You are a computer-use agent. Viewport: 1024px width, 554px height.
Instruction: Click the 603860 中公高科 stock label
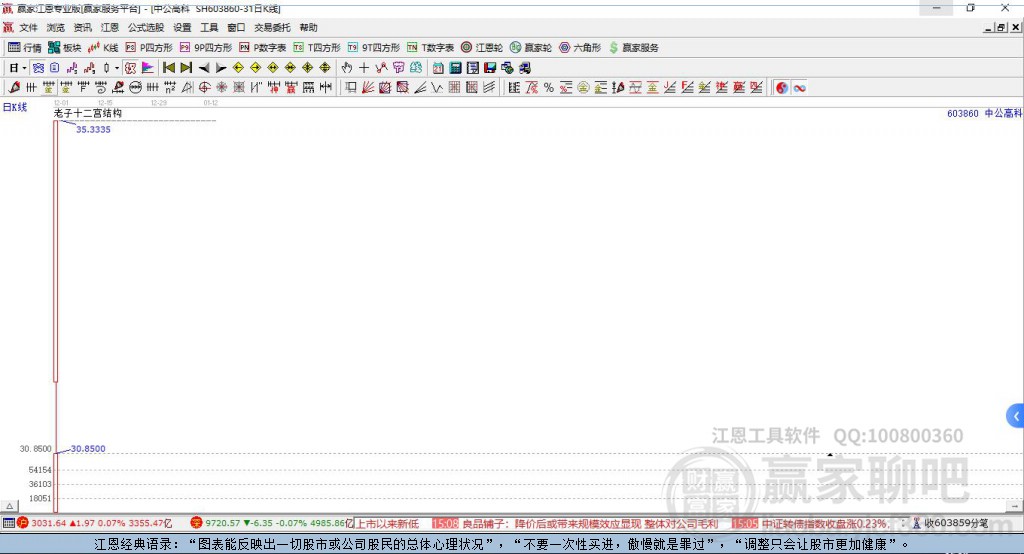tap(984, 113)
